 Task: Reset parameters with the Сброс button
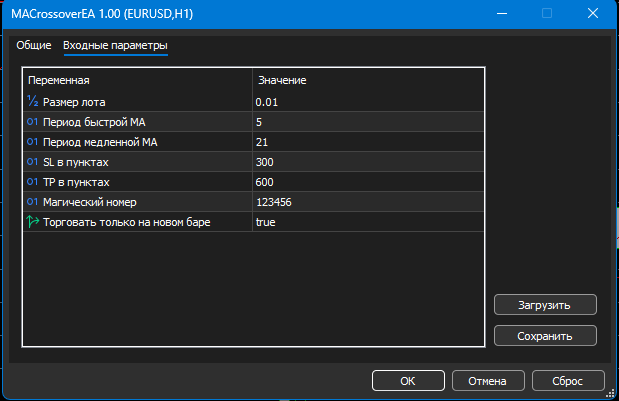[x=568, y=381]
